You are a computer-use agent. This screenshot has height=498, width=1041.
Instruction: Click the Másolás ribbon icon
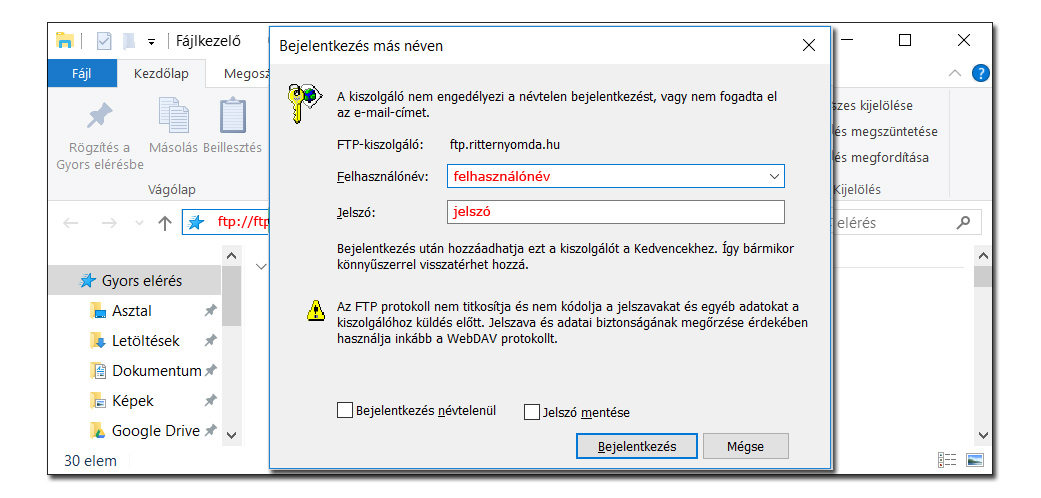point(173,116)
